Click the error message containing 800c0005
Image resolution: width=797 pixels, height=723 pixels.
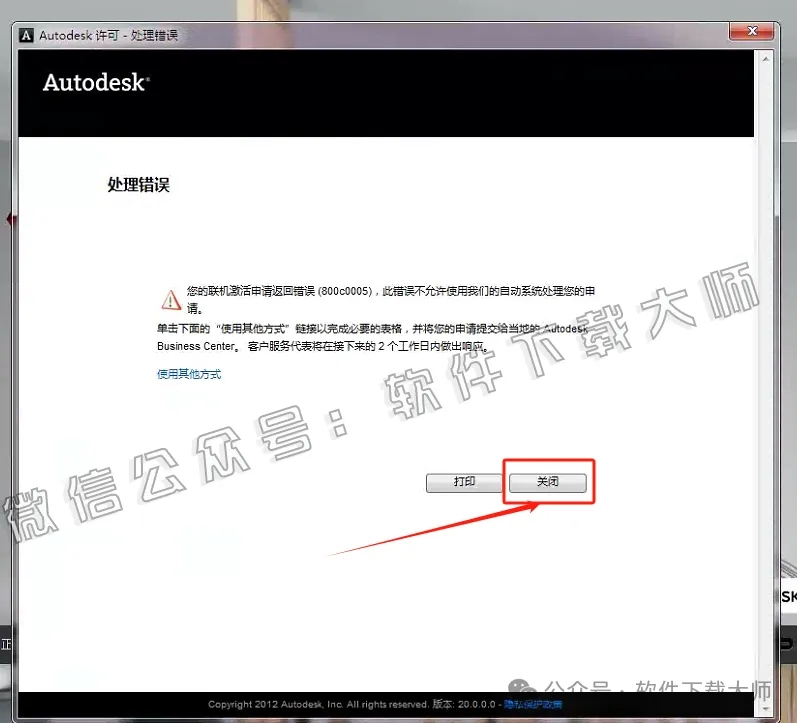(x=390, y=299)
